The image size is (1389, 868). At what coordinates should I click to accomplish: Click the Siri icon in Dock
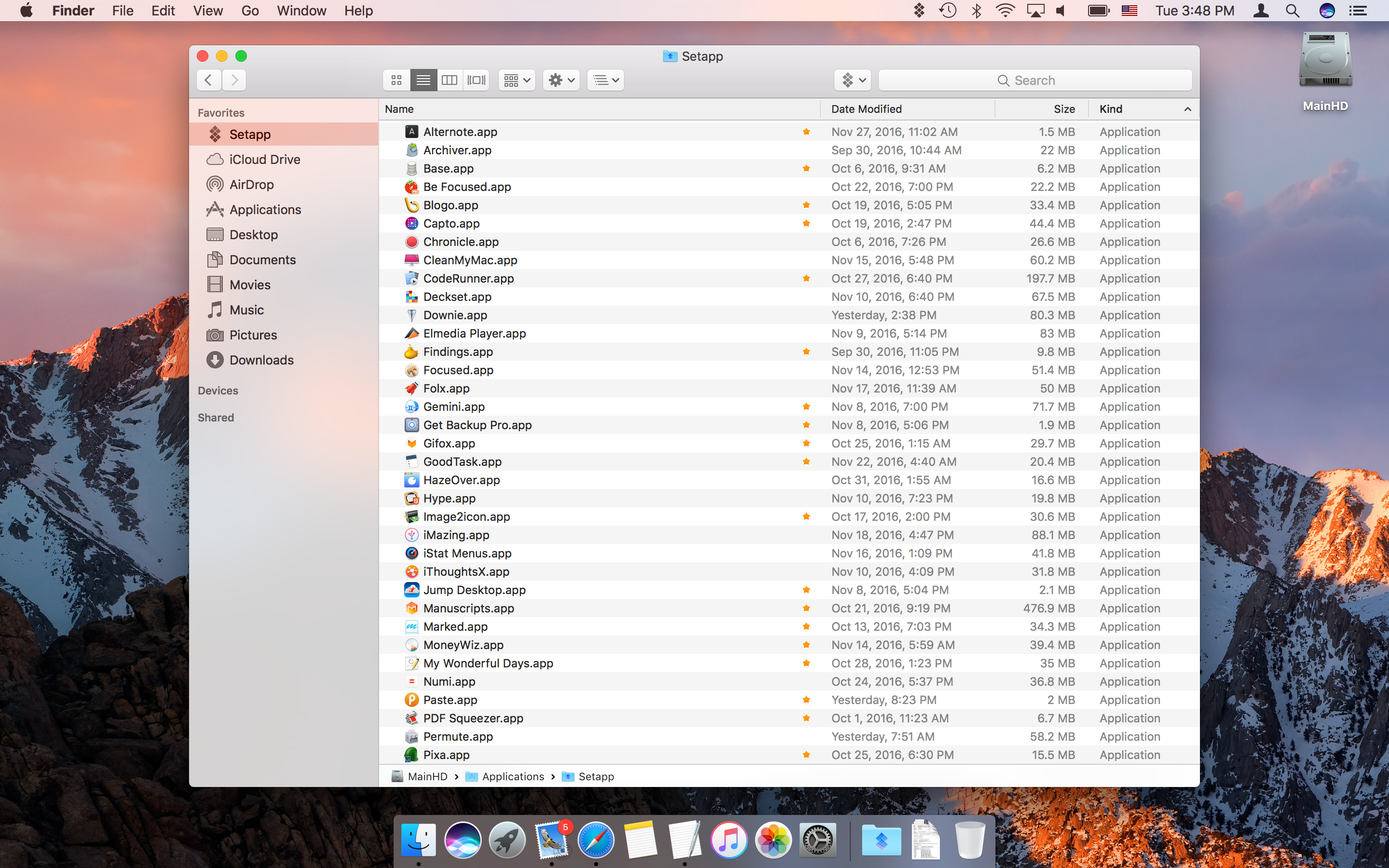(x=463, y=841)
